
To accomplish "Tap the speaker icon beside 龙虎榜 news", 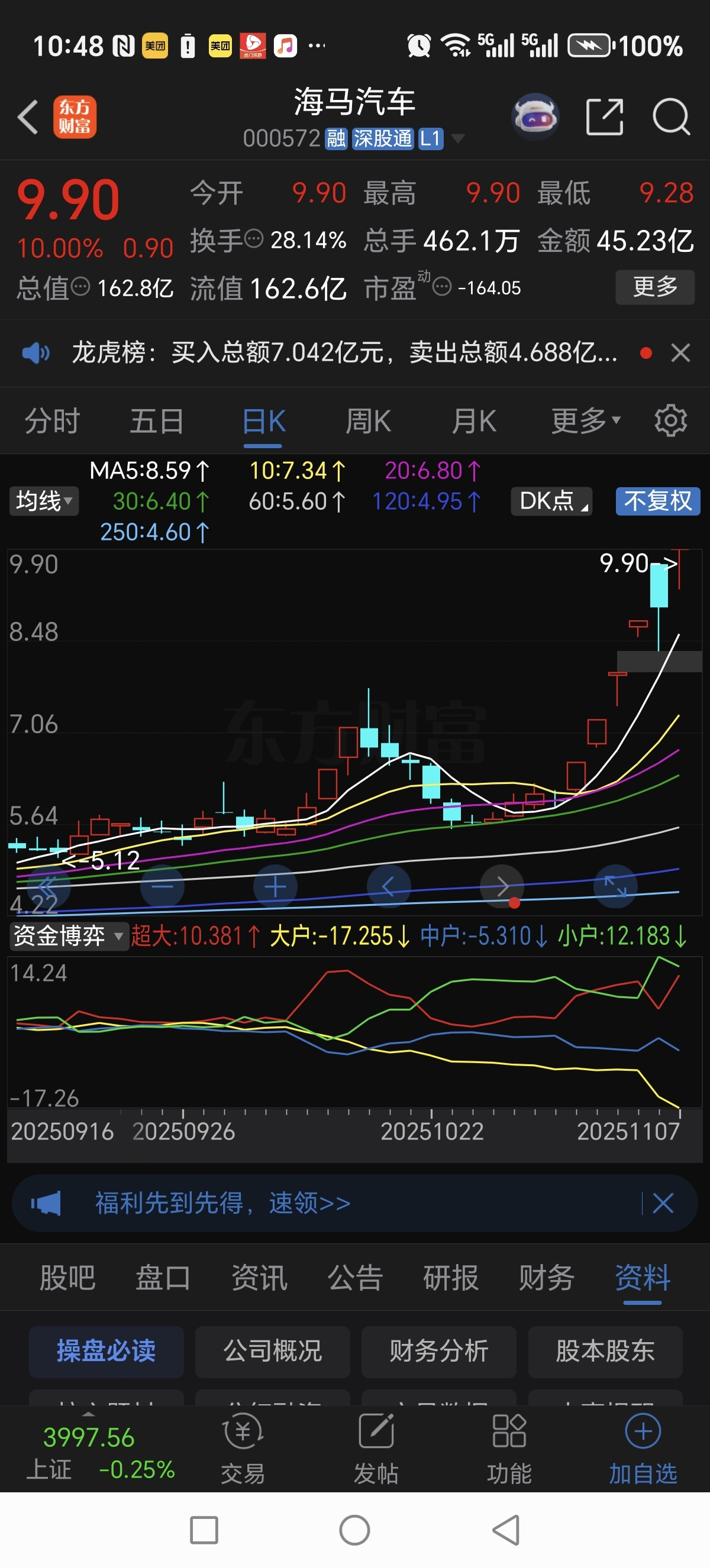I will 36,352.
